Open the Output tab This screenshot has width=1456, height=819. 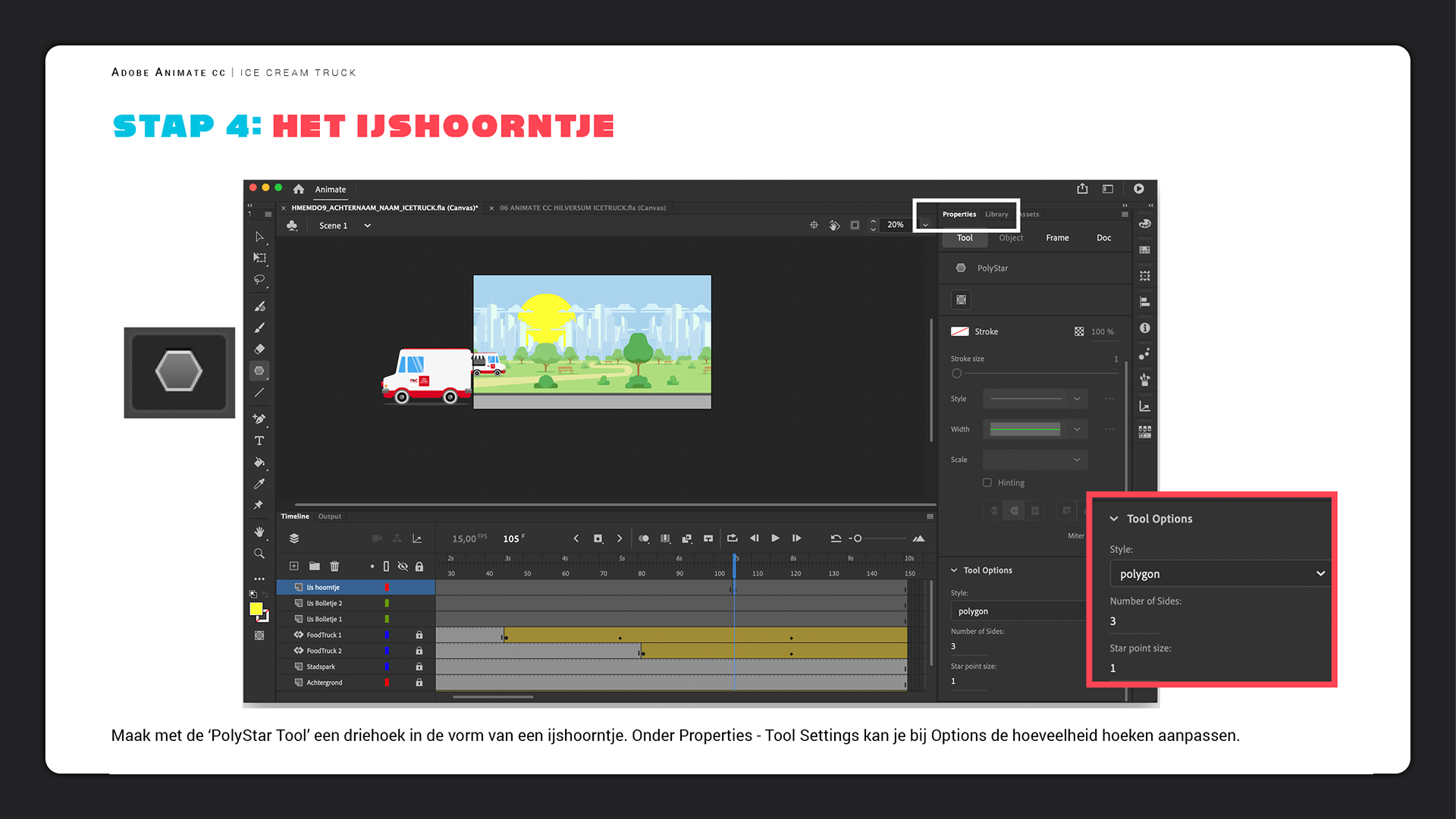[330, 516]
